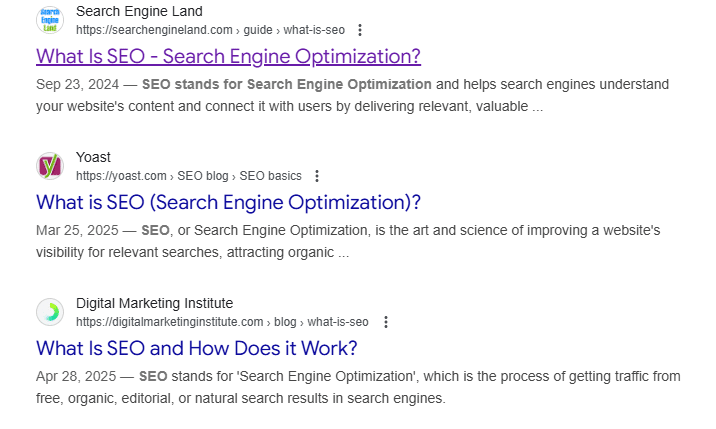The image size is (716, 429).
Task: Open three-dot menu beside searchengineland.com URL
Action: [360, 30]
